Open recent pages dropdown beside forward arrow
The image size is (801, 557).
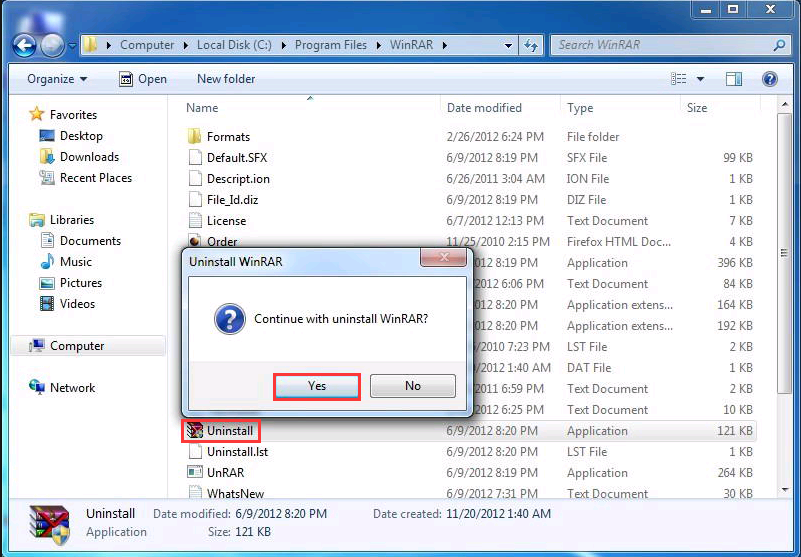(72, 46)
